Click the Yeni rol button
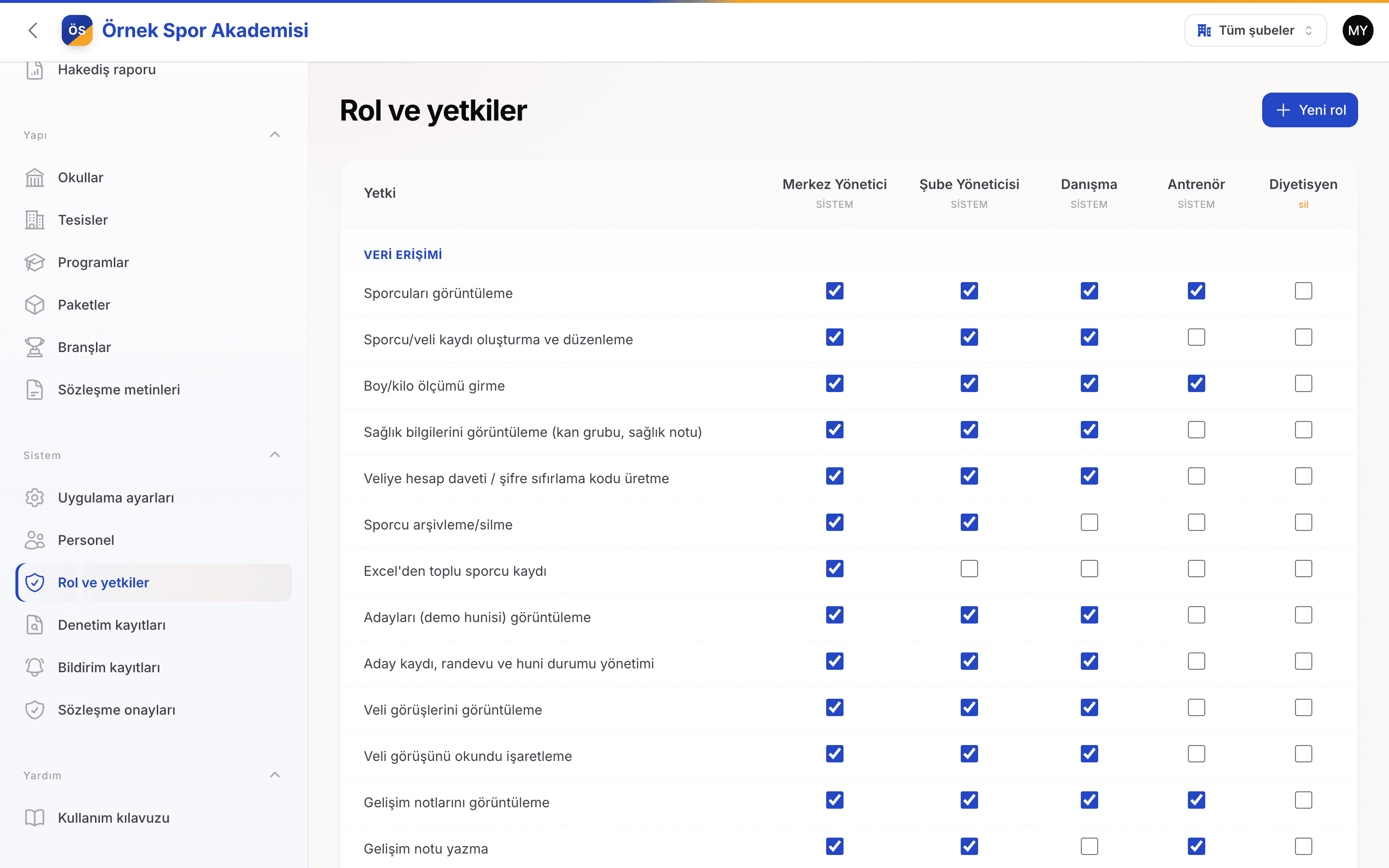Screen dimensions: 1389x868 [1310, 109]
